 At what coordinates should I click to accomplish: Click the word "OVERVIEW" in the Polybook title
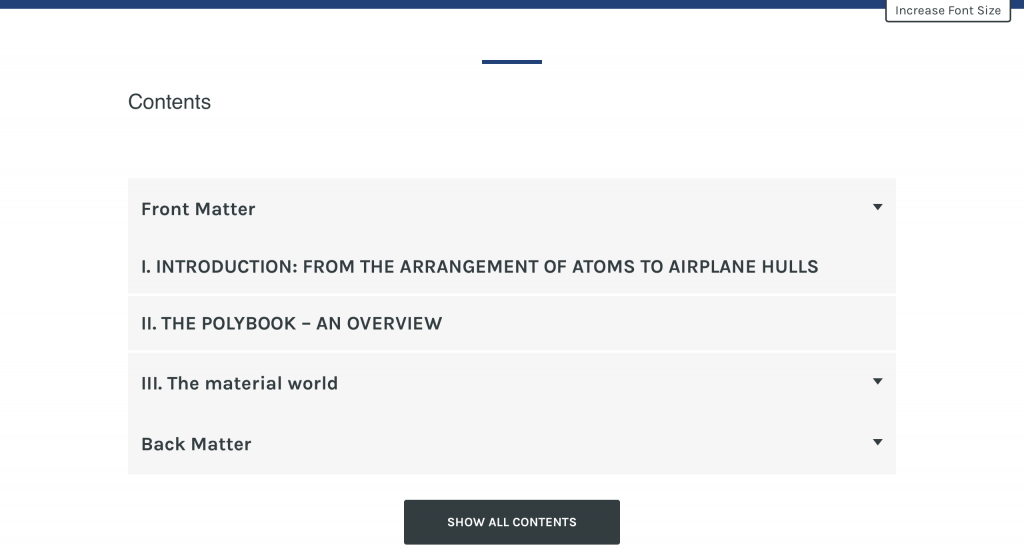pos(394,324)
